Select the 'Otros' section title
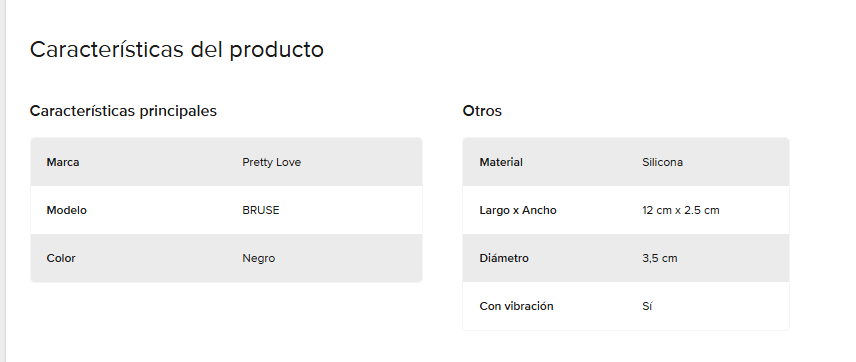 coord(482,111)
